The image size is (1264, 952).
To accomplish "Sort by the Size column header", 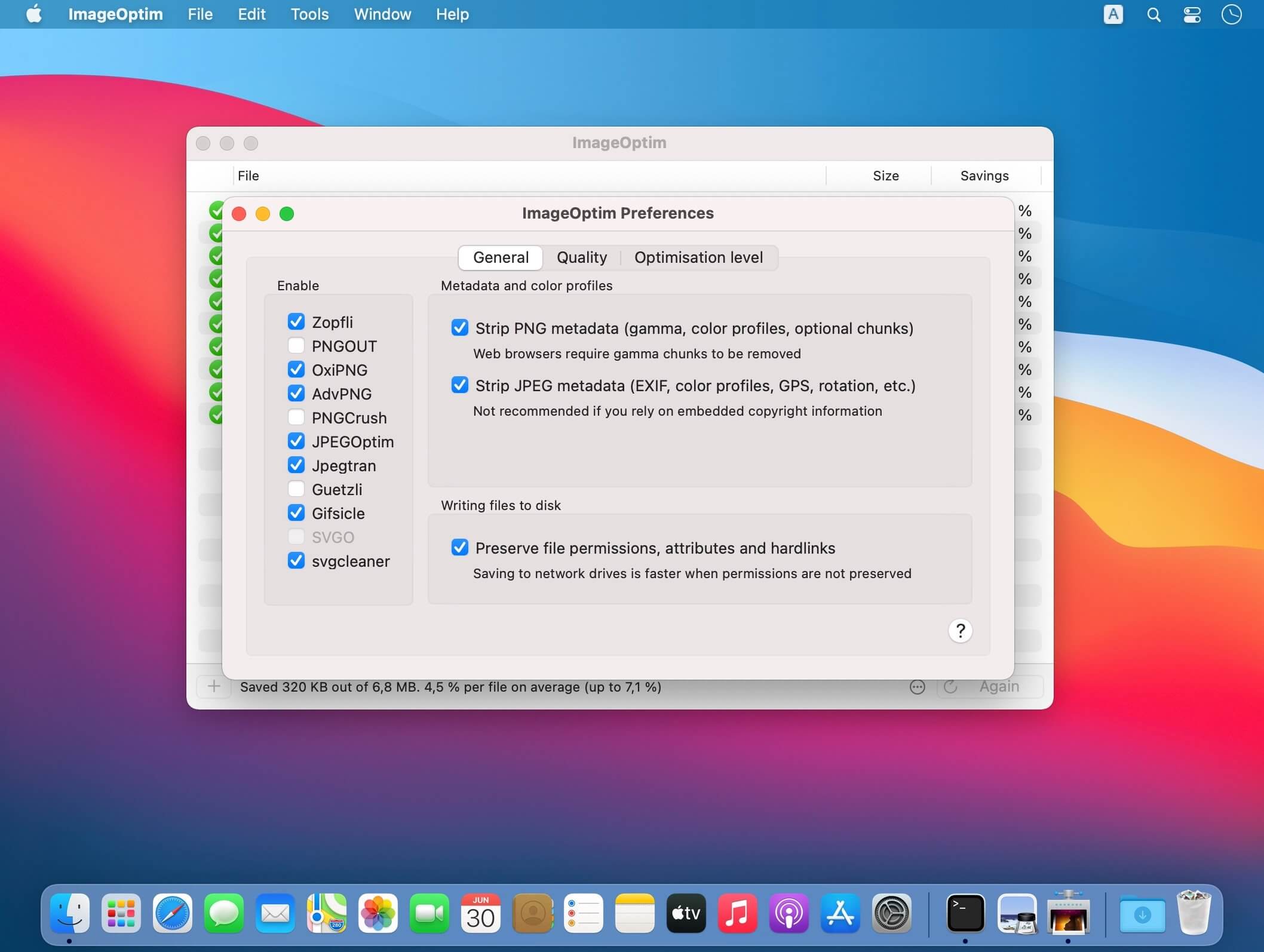I will pyautogui.click(x=879, y=176).
